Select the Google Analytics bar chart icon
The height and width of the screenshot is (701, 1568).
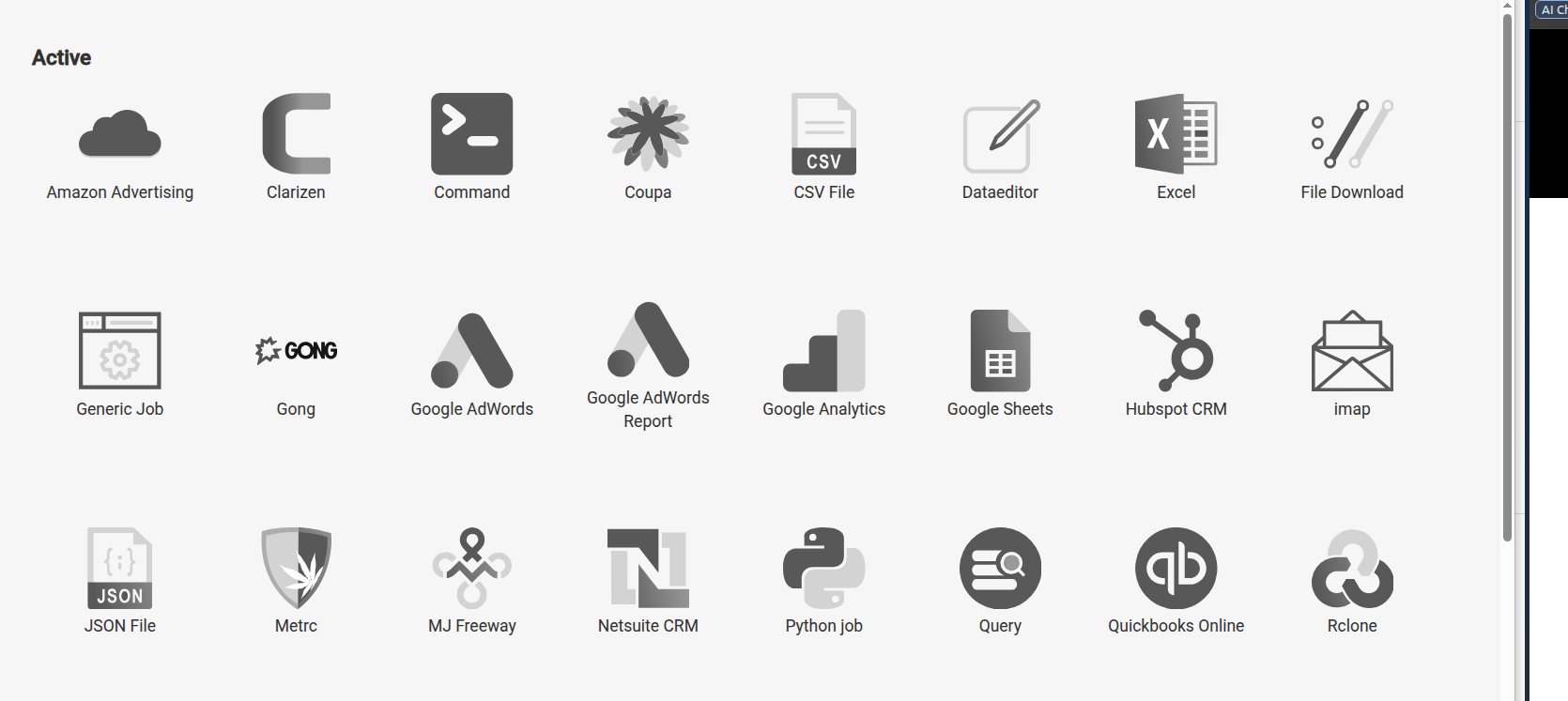click(824, 350)
